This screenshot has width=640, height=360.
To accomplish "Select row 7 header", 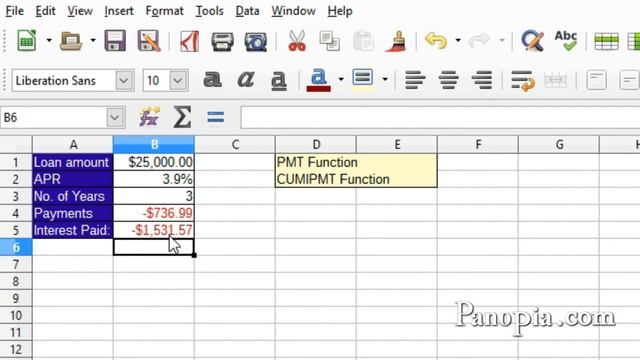I will click(x=16, y=264).
